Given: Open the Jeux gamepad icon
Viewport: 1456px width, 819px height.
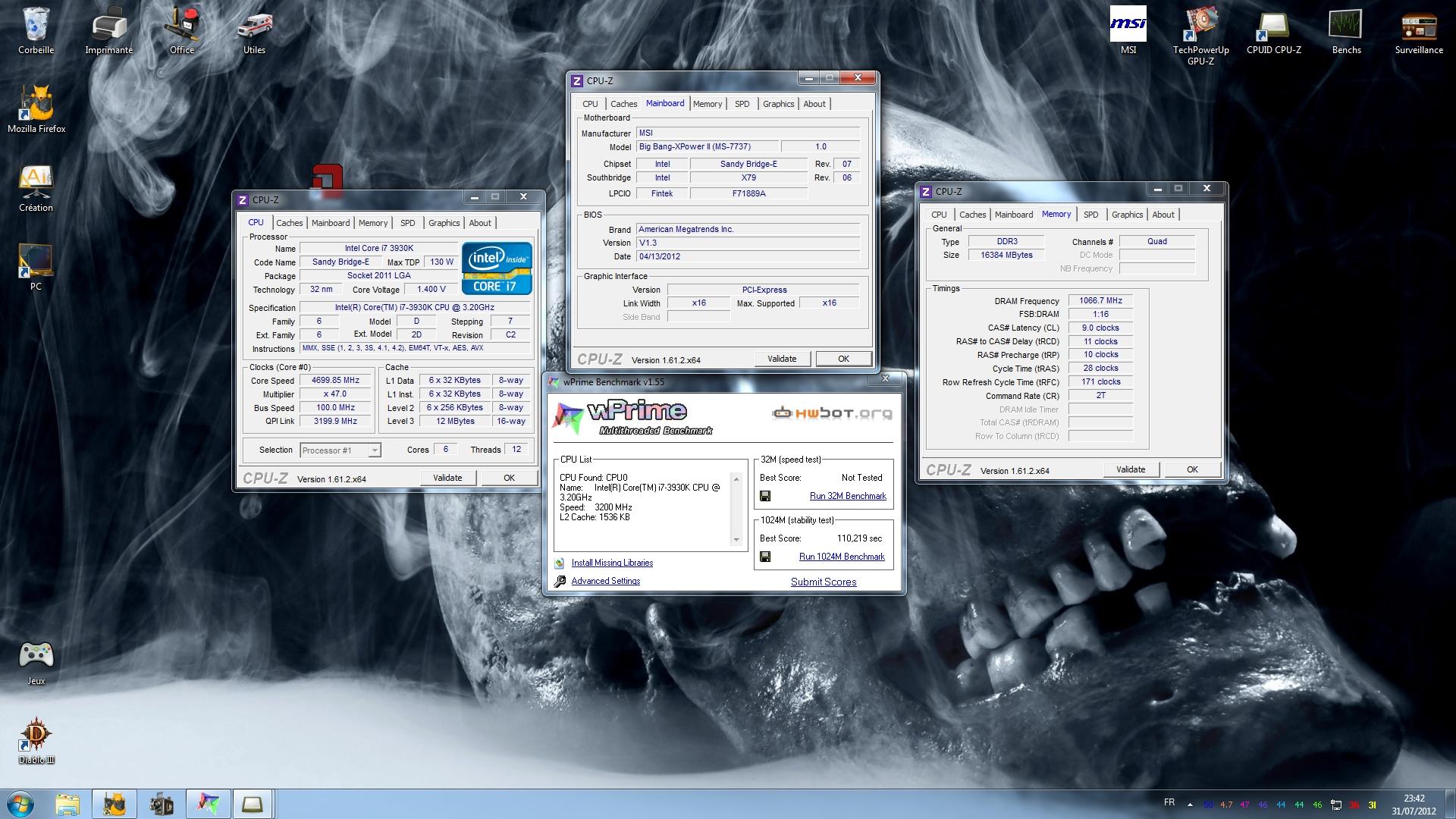Looking at the screenshot, I should [36, 662].
